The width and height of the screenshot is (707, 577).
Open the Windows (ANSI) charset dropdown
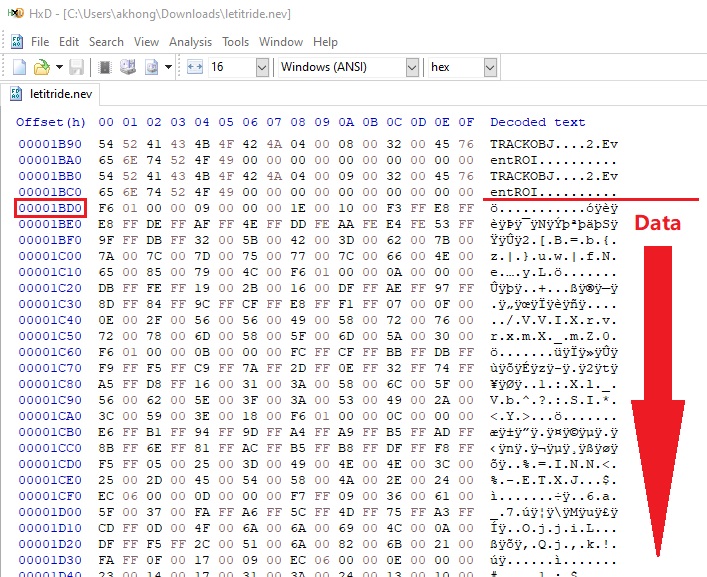point(411,67)
